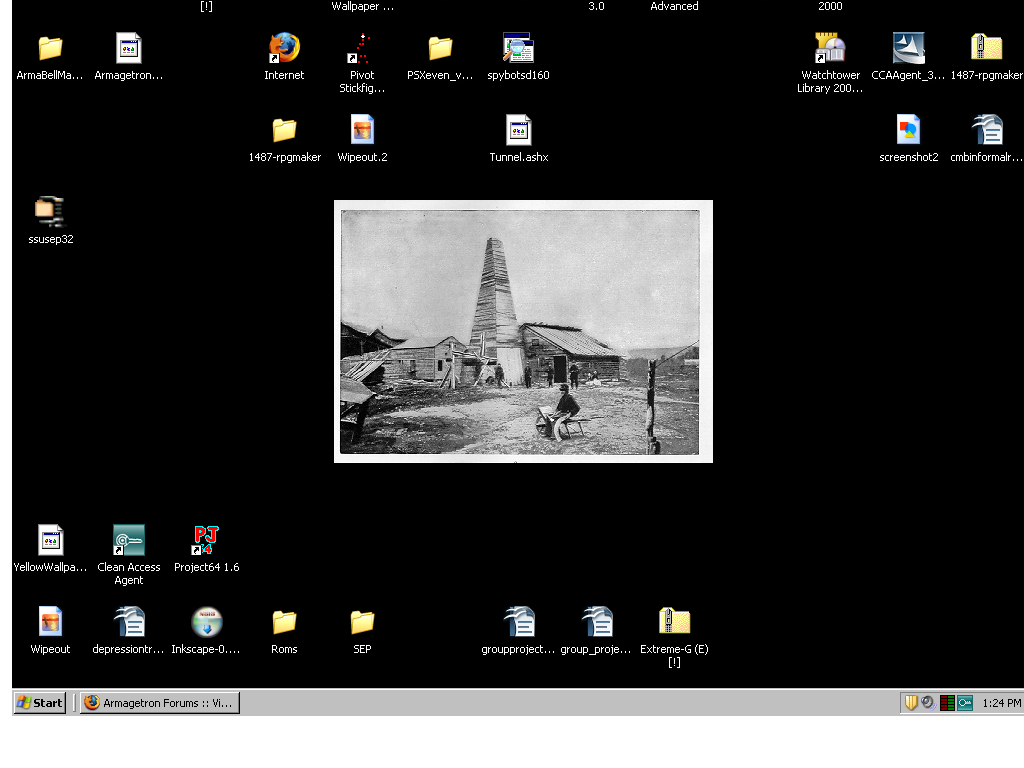Click the Start button
Viewport: 1024px width, 768px height.
pyautogui.click(x=40, y=703)
